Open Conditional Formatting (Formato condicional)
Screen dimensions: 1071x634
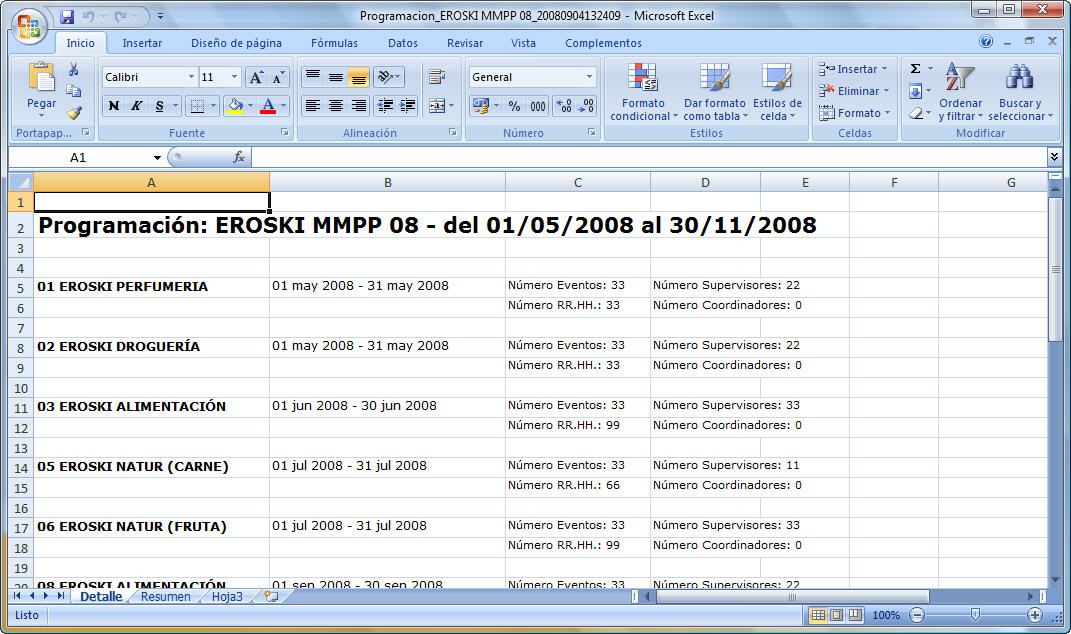pos(640,93)
